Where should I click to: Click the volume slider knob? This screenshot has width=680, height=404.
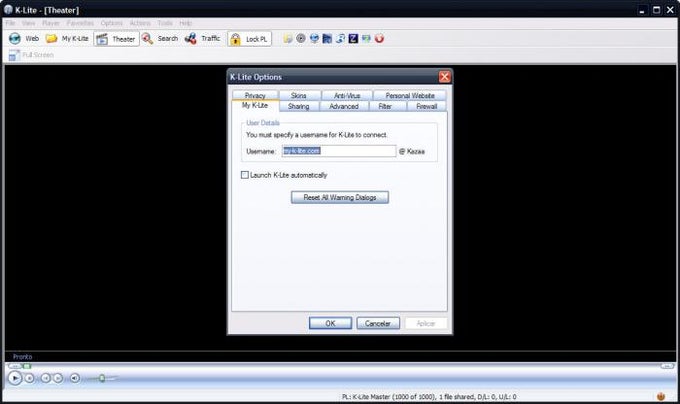tap(102, 378)
